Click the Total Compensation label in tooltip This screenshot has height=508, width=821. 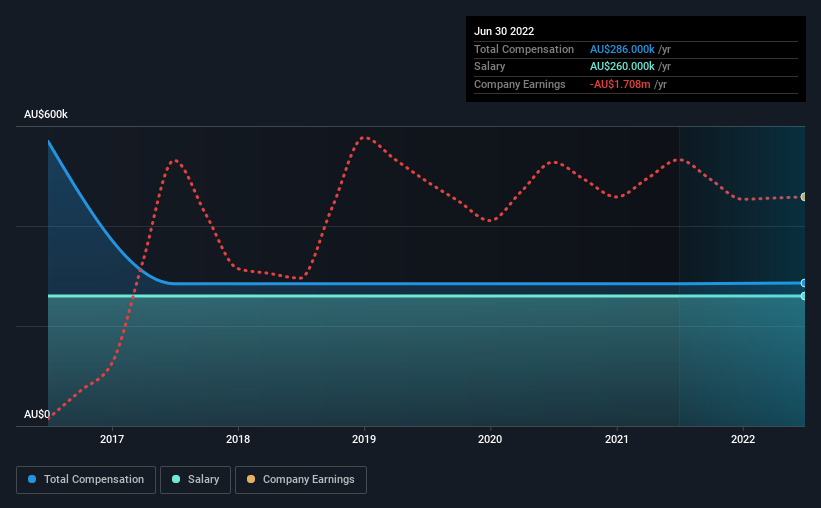(x=524, y=49)
